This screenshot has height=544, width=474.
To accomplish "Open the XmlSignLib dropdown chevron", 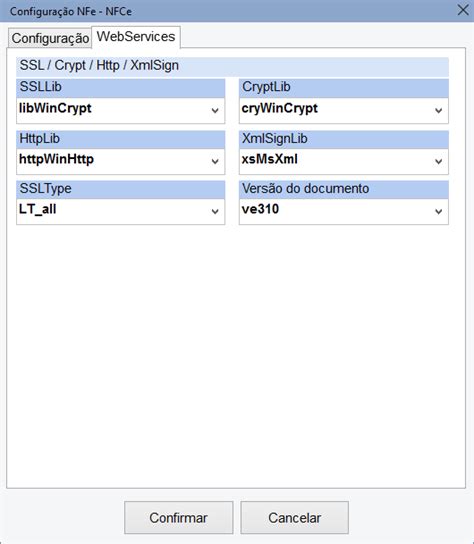I will pyautogui.click(x=438, y=162).
